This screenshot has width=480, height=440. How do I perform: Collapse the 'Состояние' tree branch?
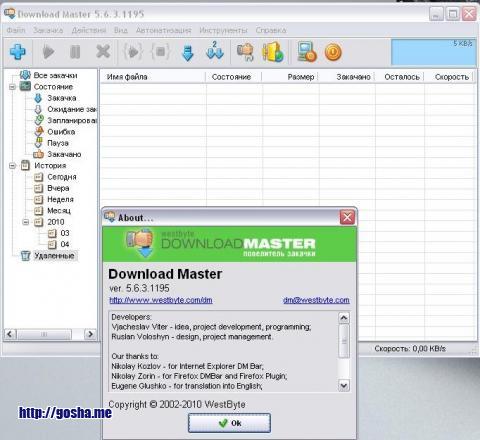pos(13,87)
